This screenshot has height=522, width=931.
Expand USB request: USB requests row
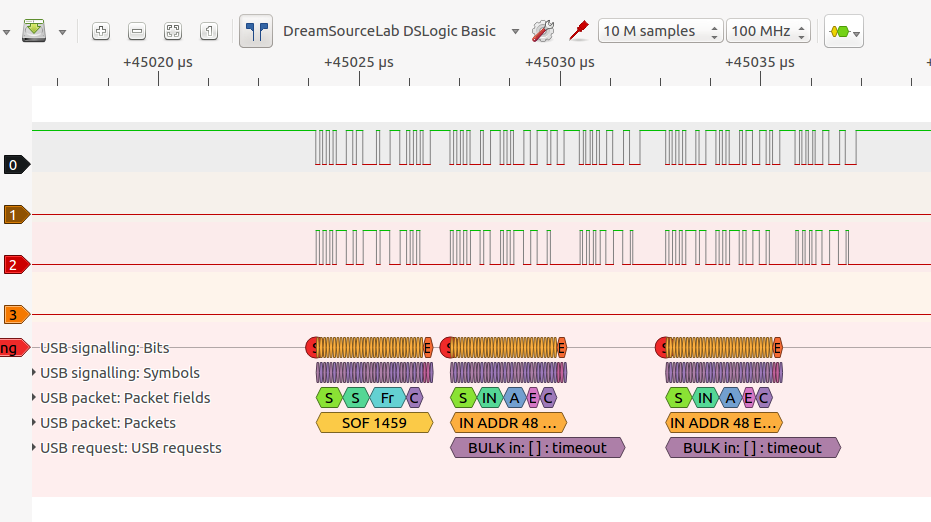point(34,447)
